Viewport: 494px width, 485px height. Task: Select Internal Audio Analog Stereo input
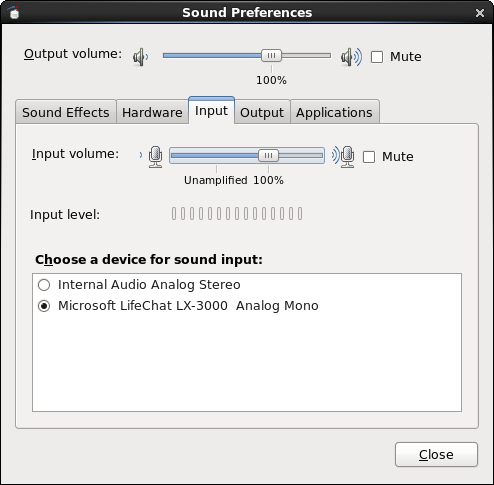click(x=44, y=285)
